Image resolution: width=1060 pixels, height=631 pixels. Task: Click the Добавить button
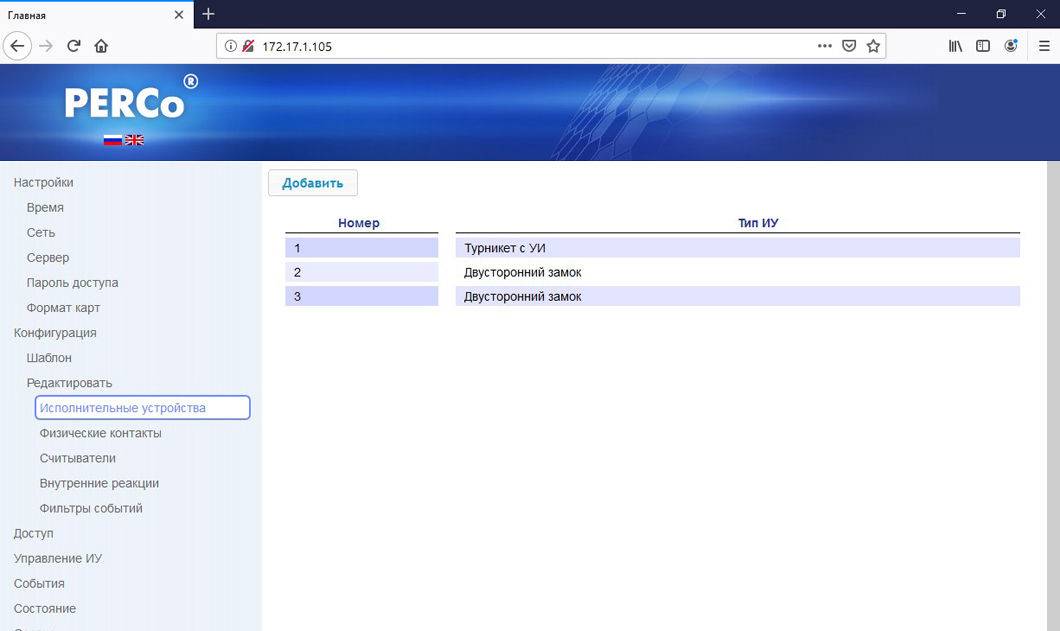[312, 183]
